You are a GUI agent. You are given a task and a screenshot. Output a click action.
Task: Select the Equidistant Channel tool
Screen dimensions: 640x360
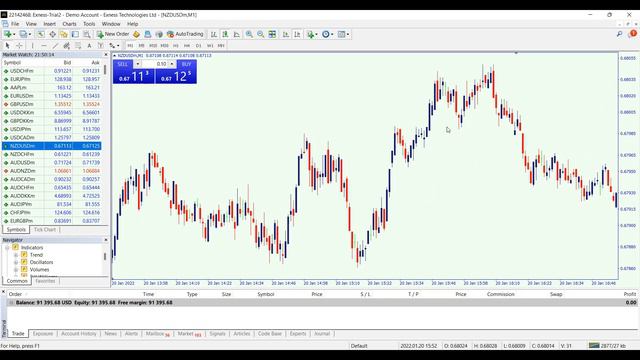point(67,46)
